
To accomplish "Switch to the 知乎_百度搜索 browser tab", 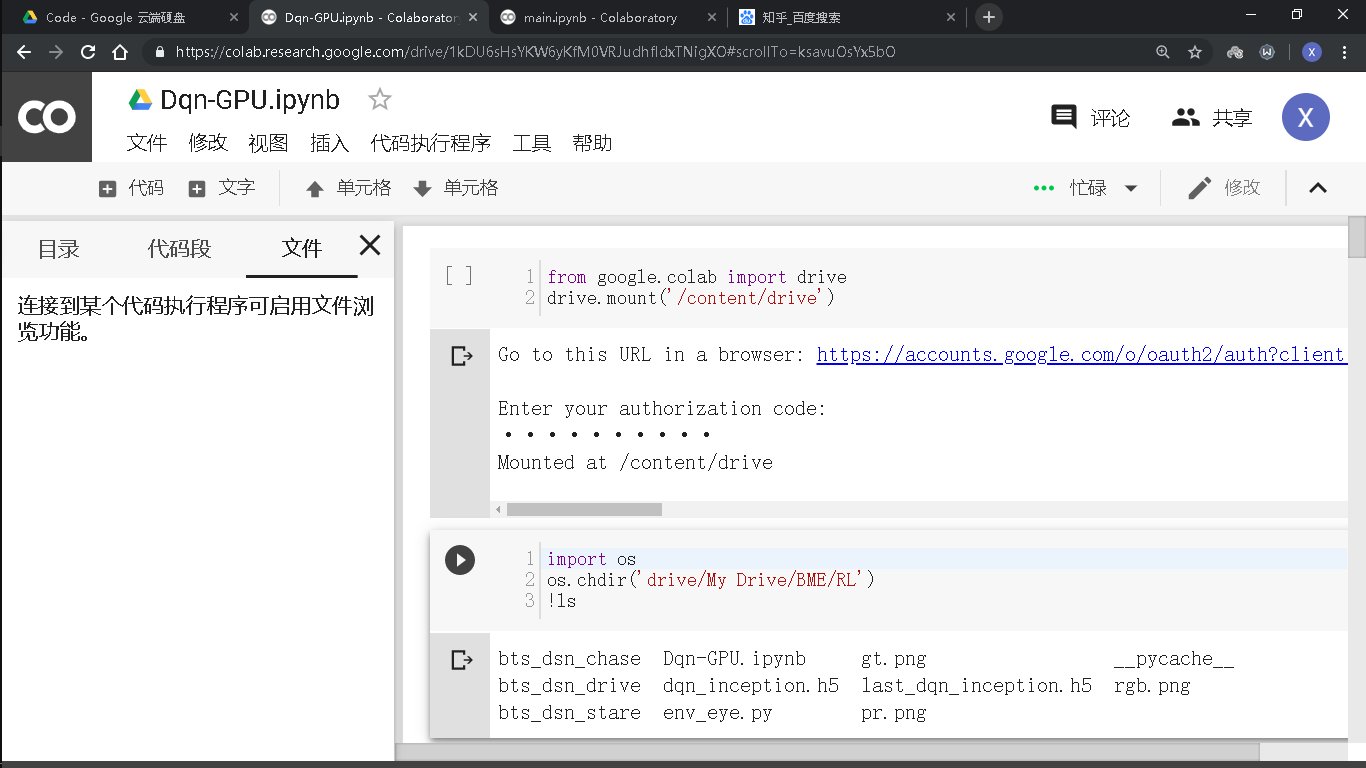I will 846,17.
